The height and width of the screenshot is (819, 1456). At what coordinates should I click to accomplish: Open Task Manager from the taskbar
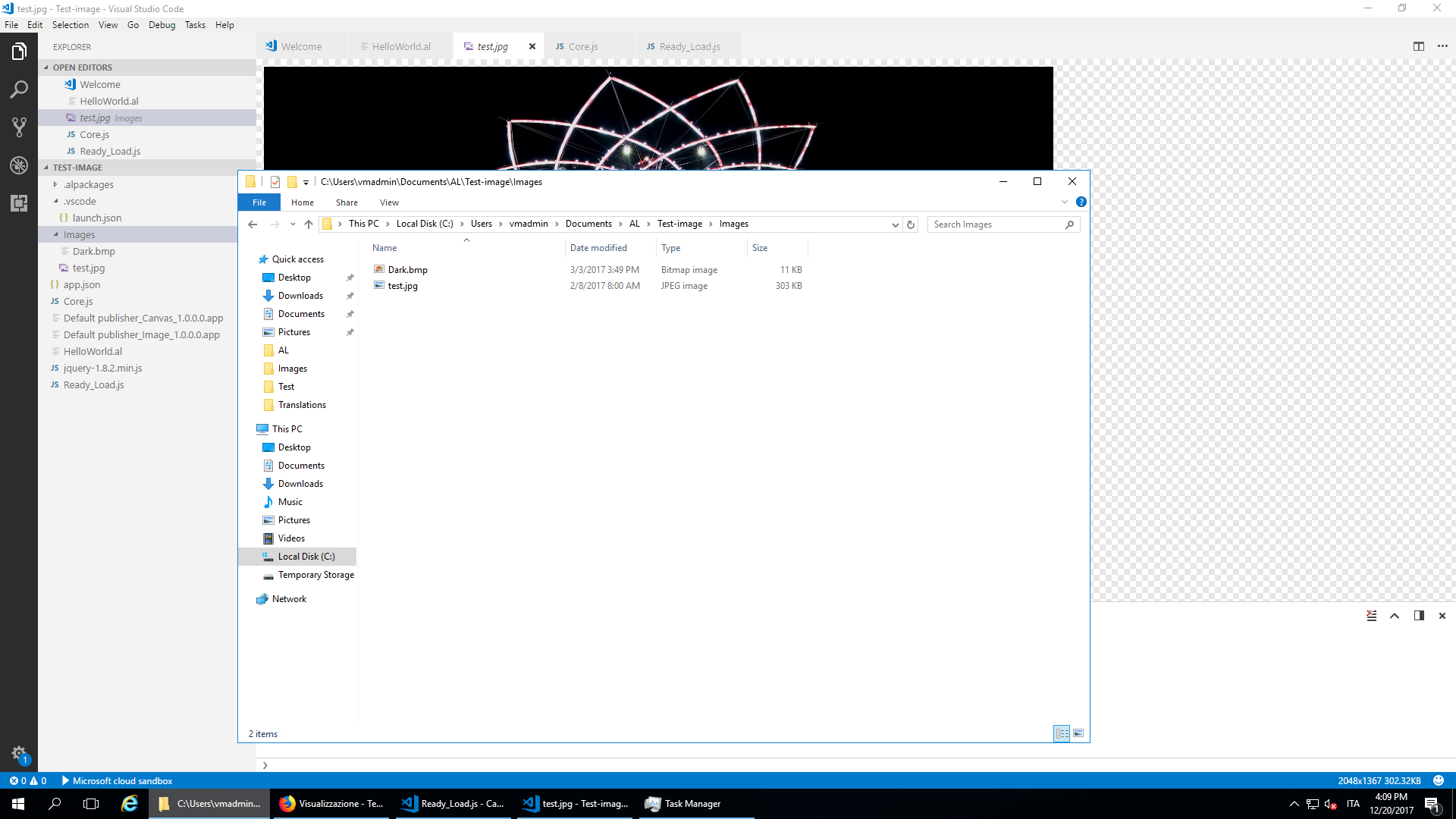(x=682, y=803)
